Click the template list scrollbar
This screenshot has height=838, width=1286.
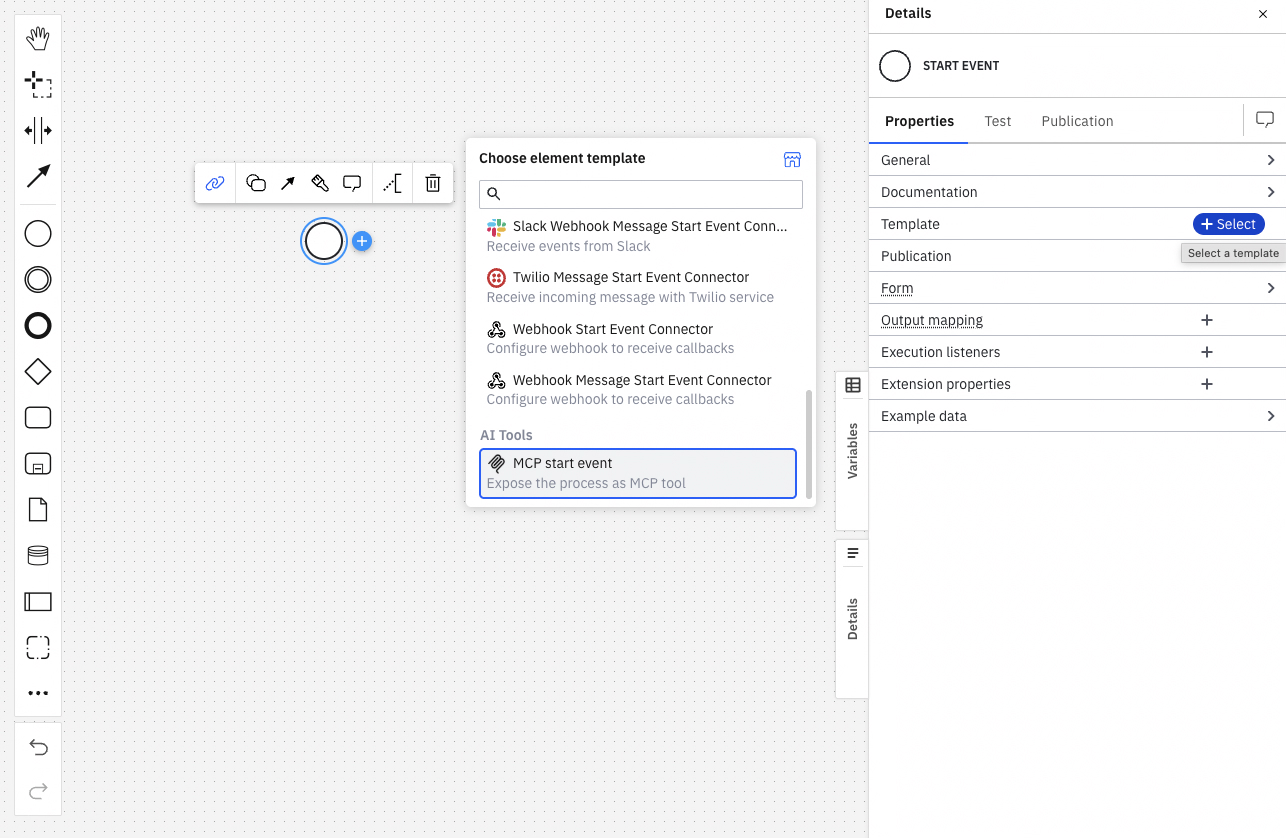pyautogui.click(x=809, y=443)
